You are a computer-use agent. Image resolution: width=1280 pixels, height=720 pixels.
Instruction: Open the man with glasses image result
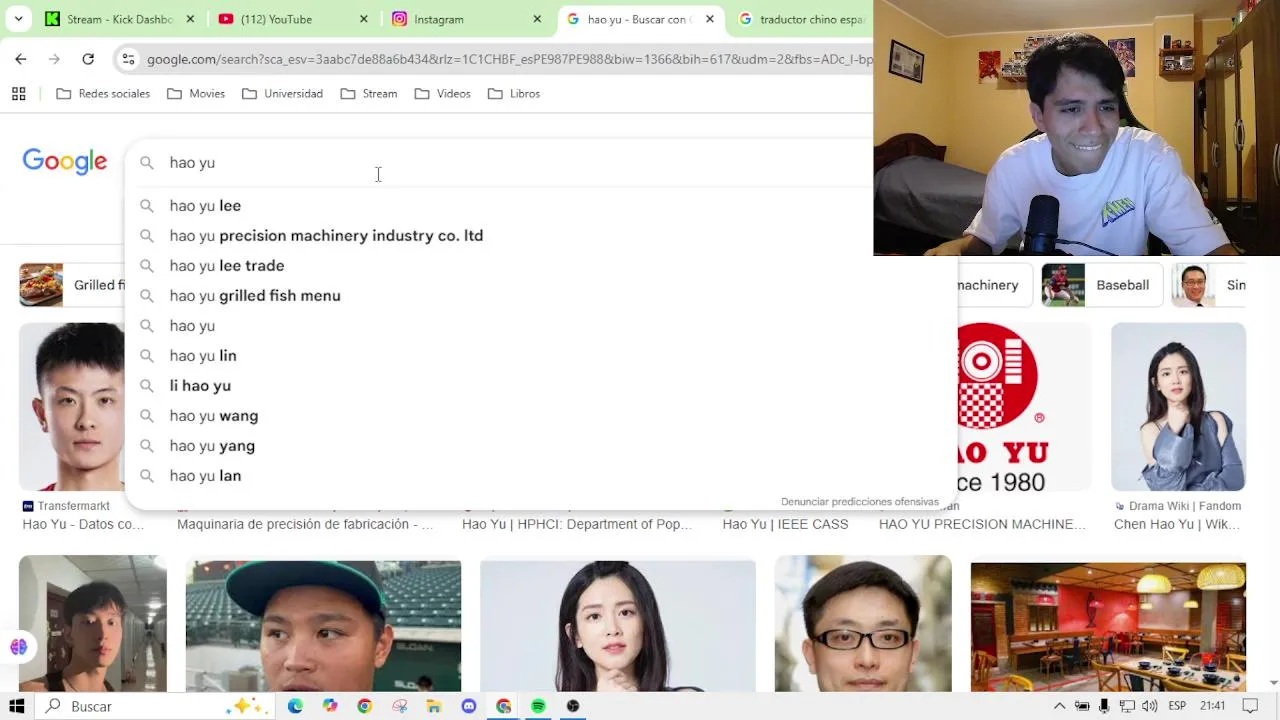863,624
